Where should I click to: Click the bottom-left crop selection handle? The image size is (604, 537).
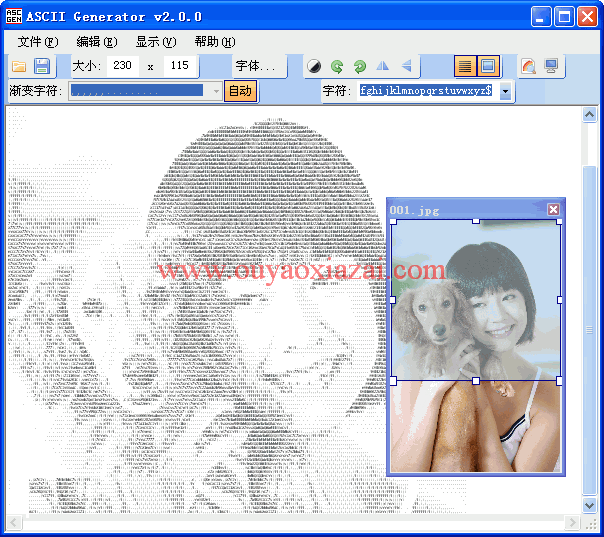coord(393,381)
